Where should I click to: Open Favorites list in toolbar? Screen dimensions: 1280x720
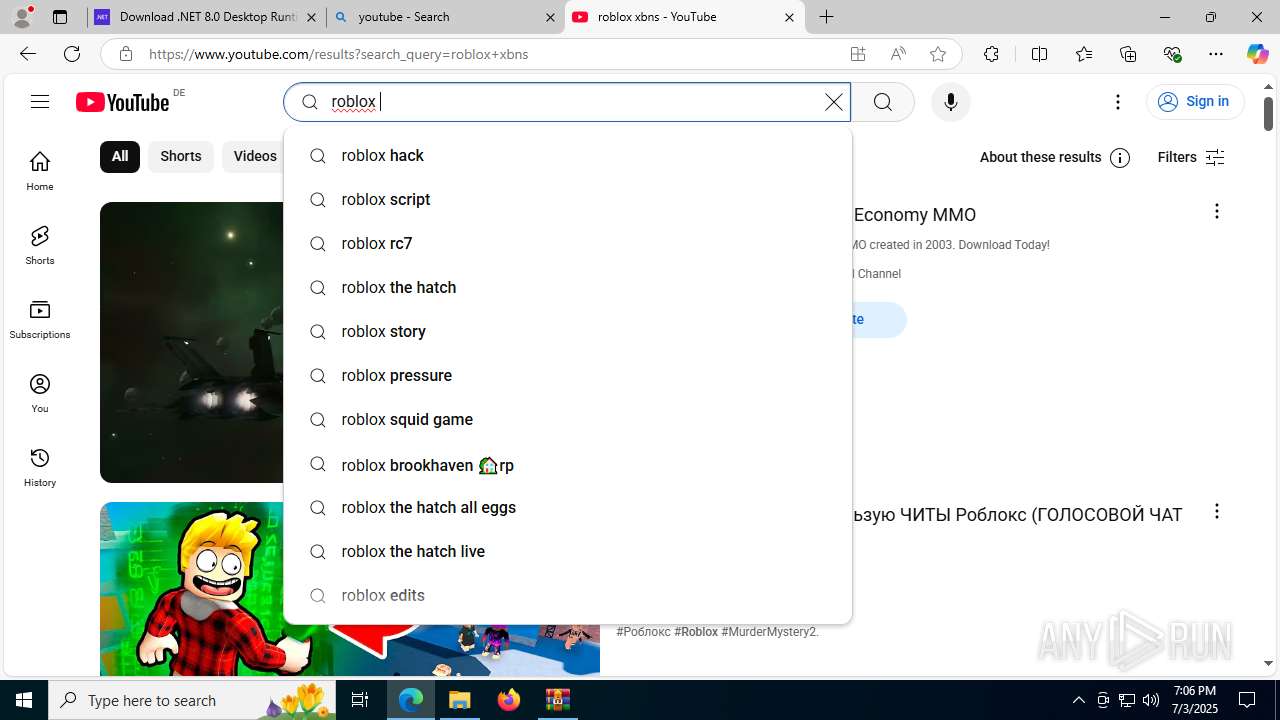(x=1084, y=54)
